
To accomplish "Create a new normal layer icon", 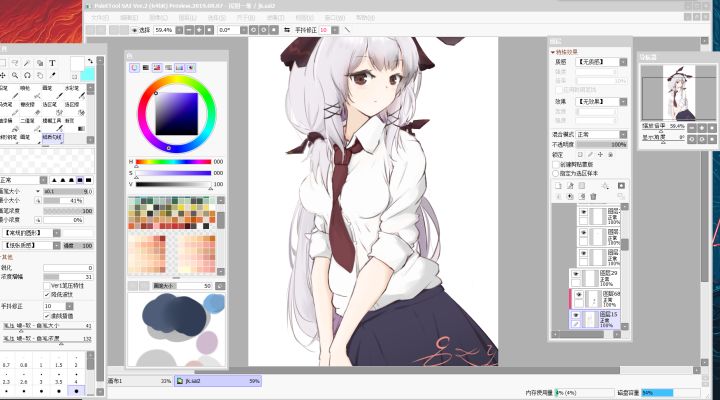I will 558,186.
